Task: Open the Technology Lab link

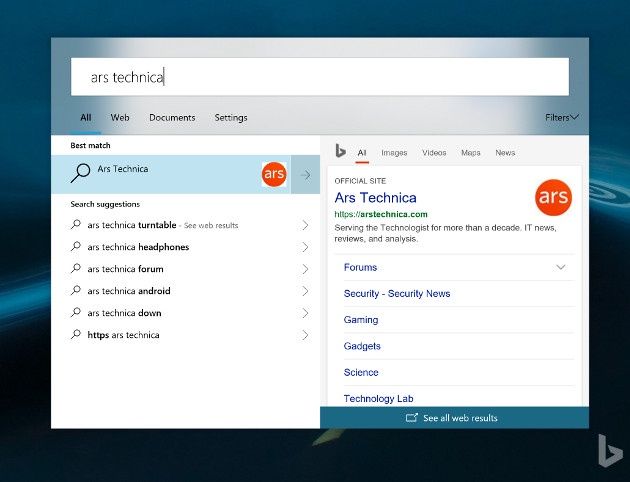Action: [x=378, y=398]
